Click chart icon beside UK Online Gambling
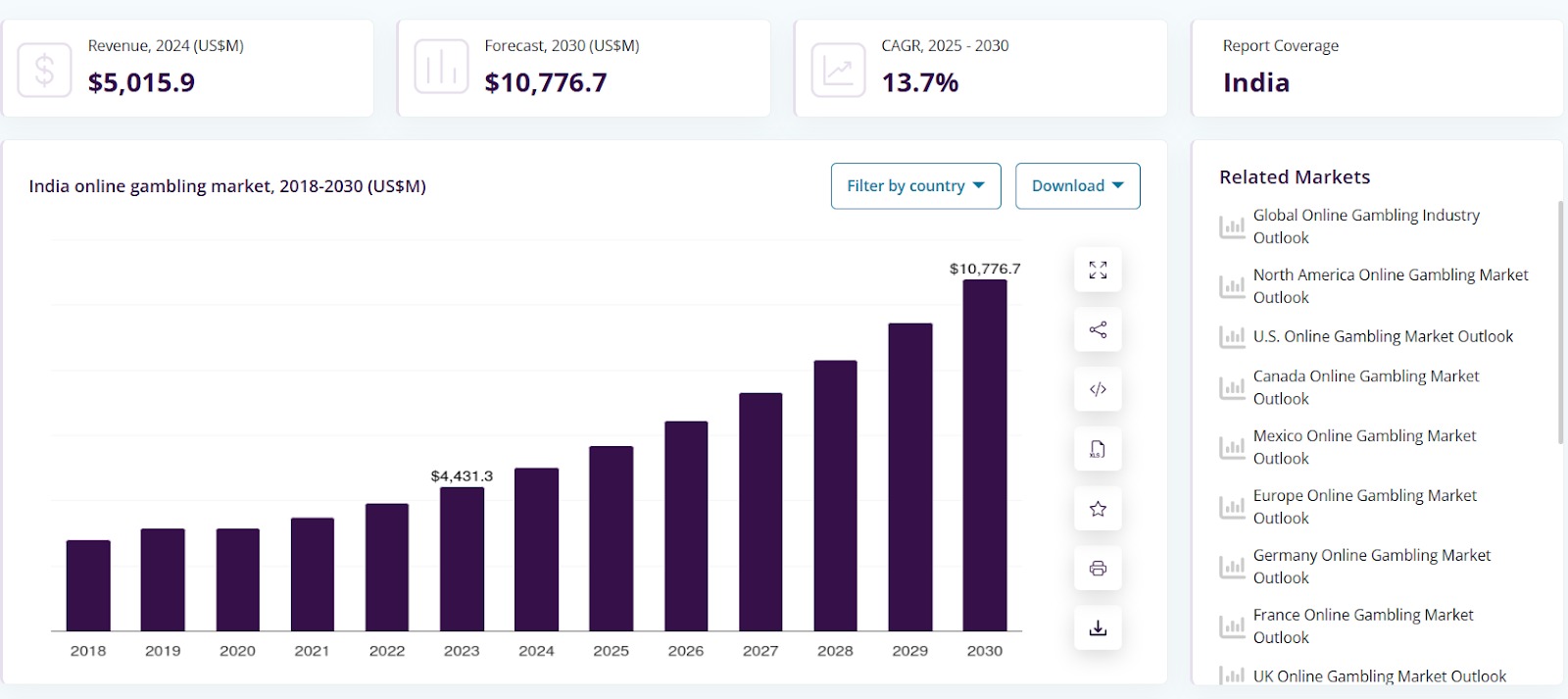This screenshot has width=1568, height=699. click(x=1232, y=675)
